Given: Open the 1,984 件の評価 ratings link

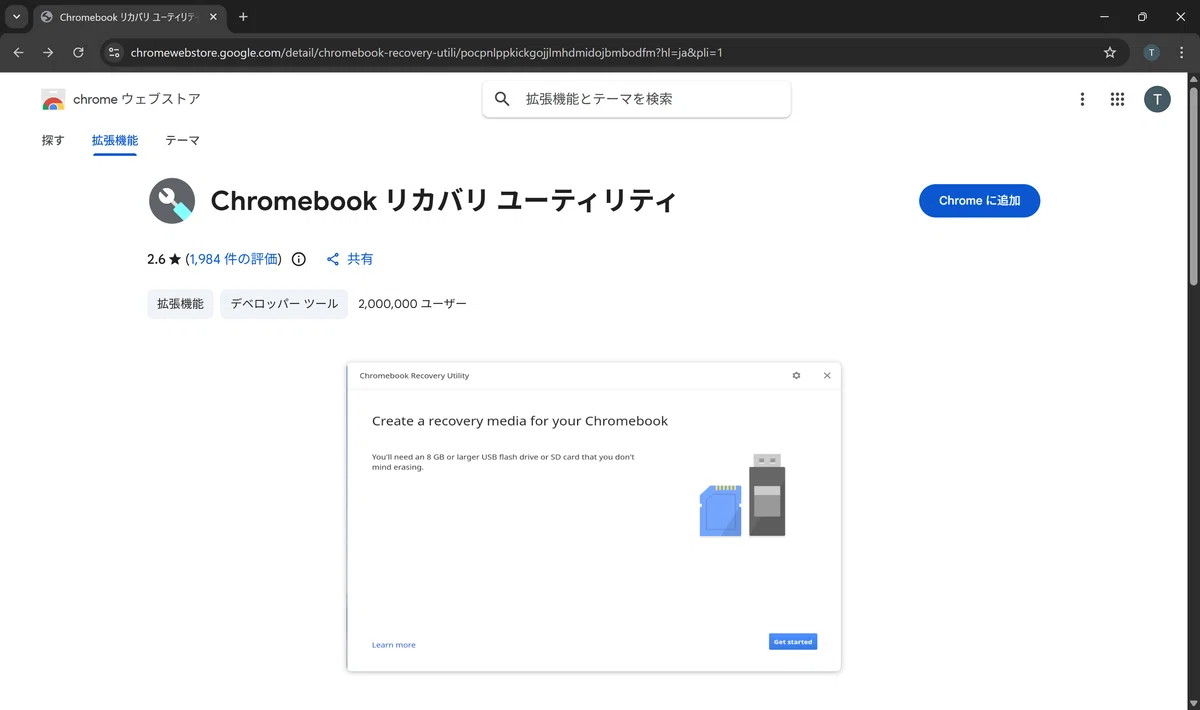Looking at the screenshot, I should (233, 259).
